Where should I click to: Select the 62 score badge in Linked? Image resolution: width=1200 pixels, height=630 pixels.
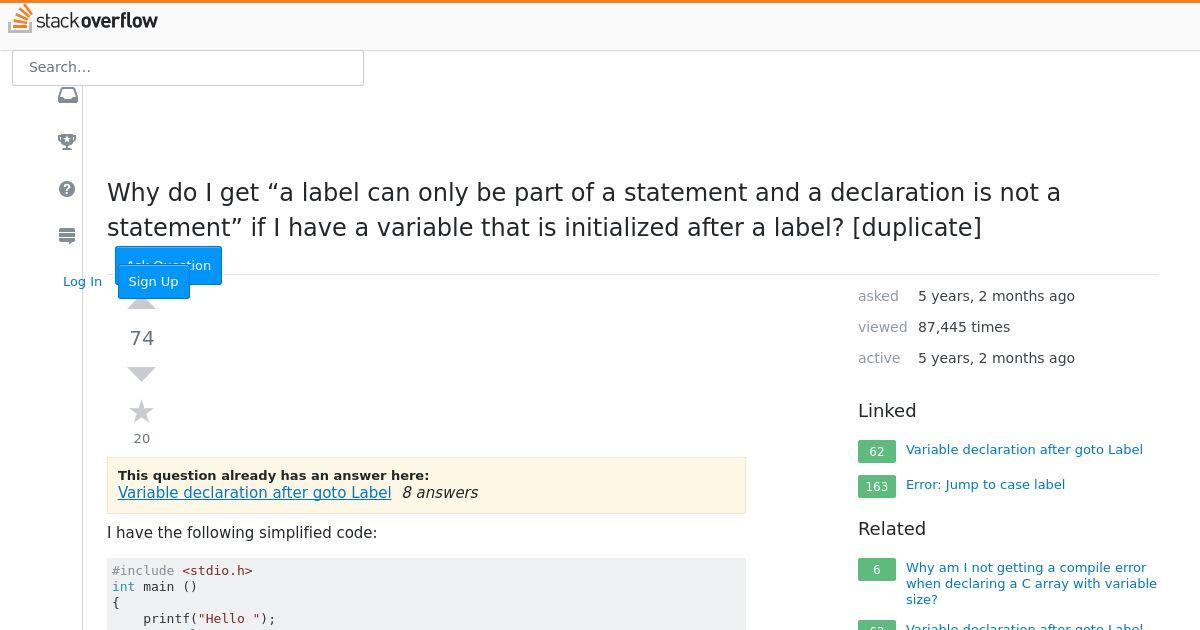(877, 451)
